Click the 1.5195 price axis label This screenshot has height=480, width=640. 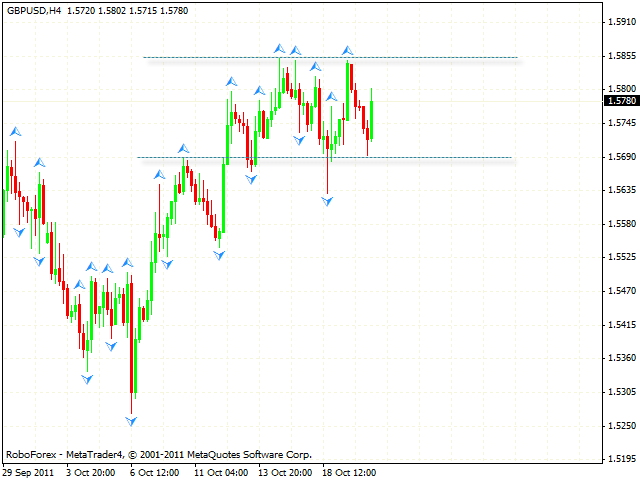pyautogui.click(x=620, y=460)
